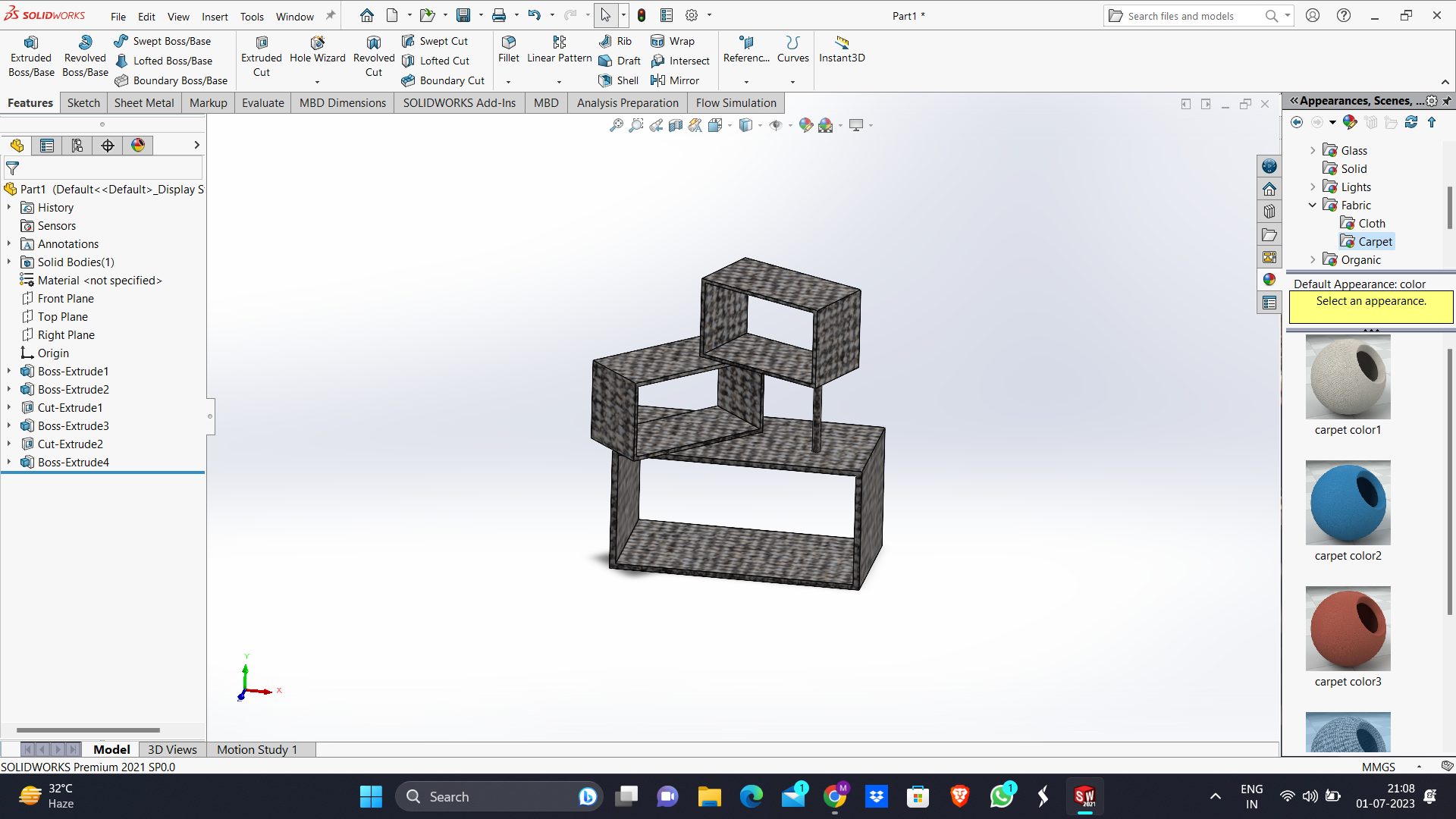Image resolution: width=1456 pixels, height=819 pixels.
Task: Open the Motion Study 1 tab
Action: (x=257, y=749)
